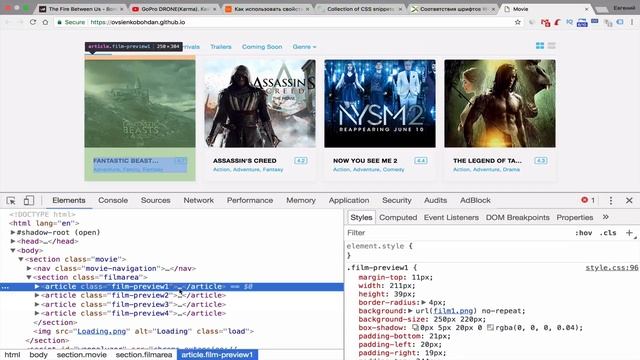Show more Styles sidebar tabs chevron
Viewport: 640px width, 360px height.
tap(606, 217)
